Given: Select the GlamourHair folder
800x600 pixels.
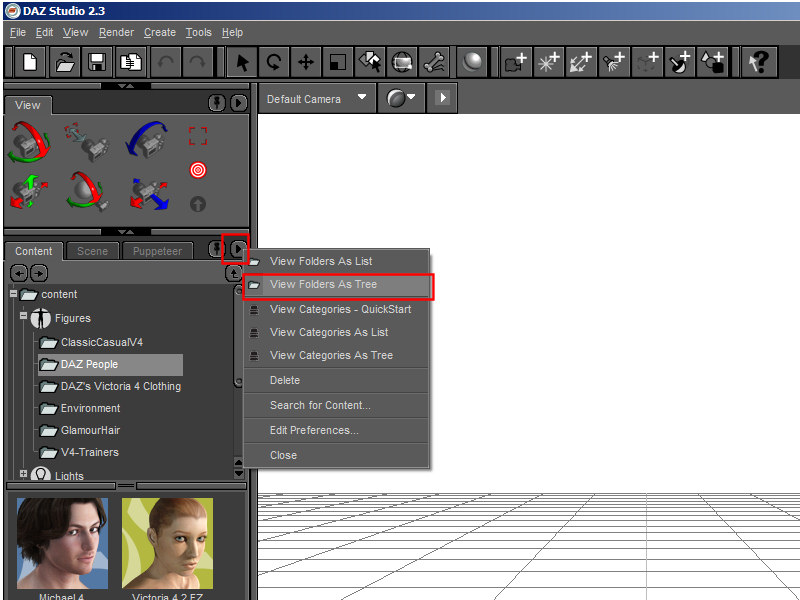Looking at the screenshot, I should tap(80, 430).
